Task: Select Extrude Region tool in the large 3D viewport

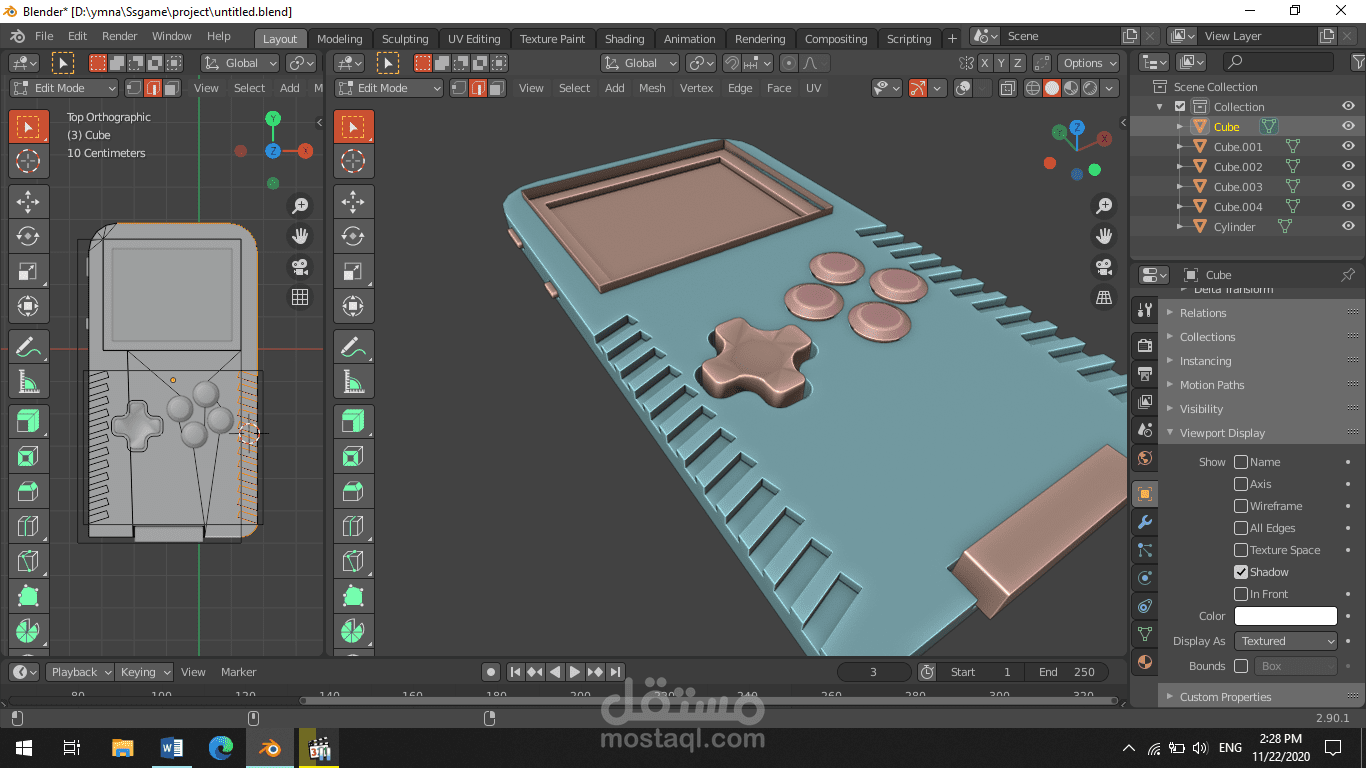Action: pyautogui.click(x=352, y=422)
